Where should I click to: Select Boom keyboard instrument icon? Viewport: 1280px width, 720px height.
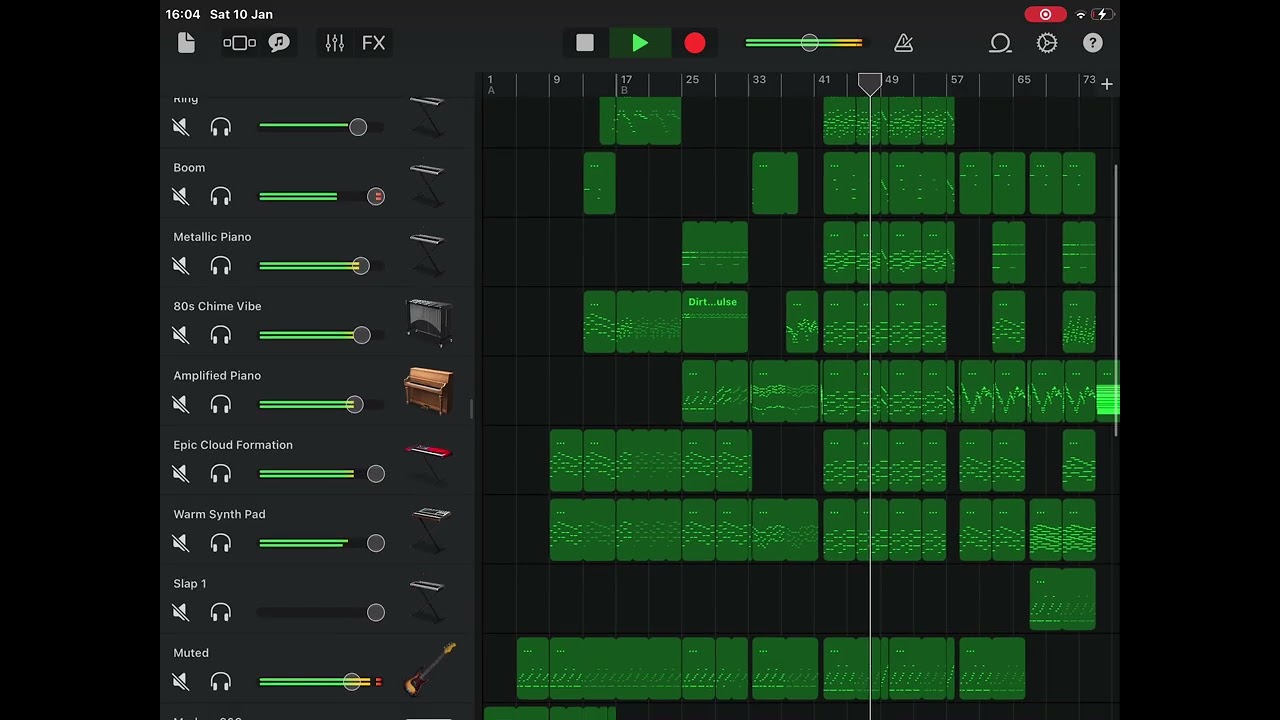click(x=427, y=185)
